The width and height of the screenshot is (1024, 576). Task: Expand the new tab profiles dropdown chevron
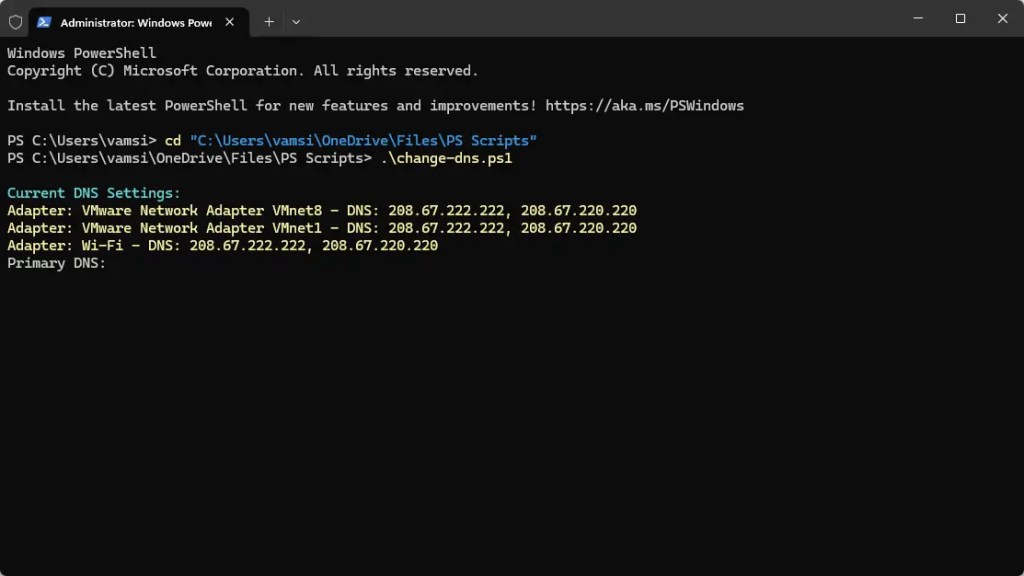tap(296, 22)
